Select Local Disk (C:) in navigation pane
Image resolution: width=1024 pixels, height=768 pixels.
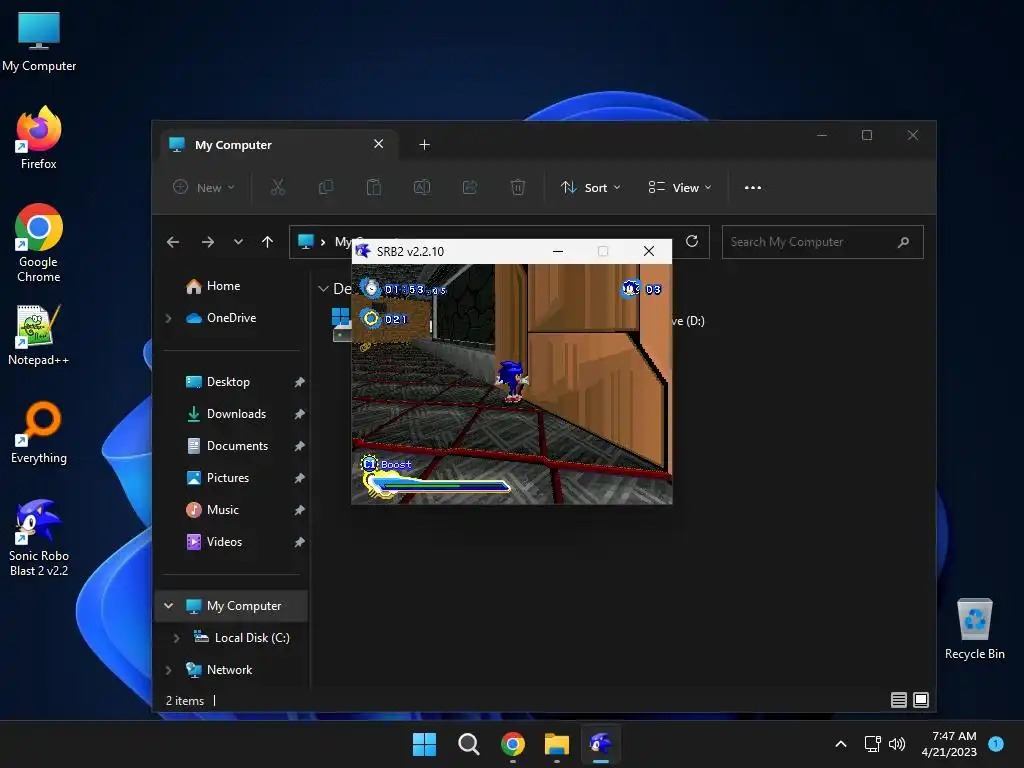[242, 638]
